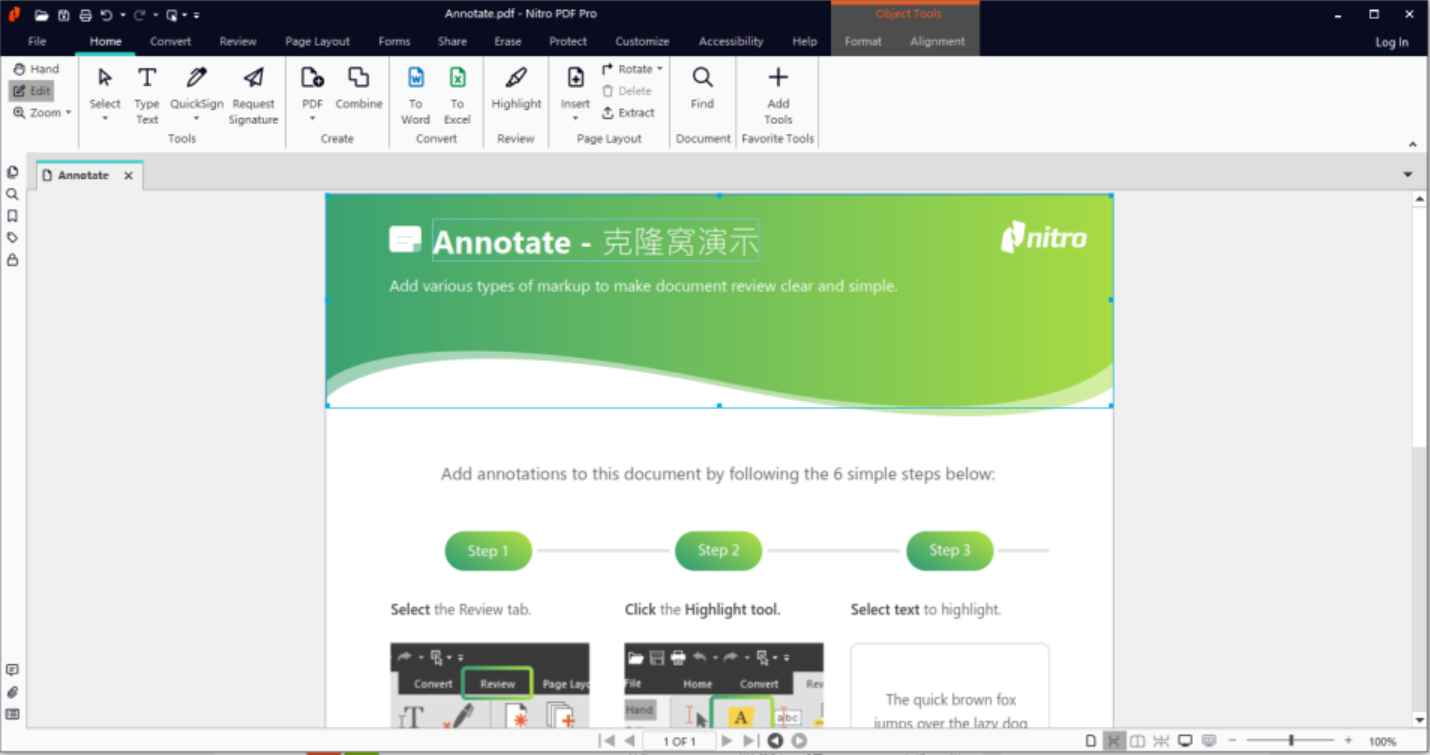Click the Extract pages icon
This screenshot has width=1430, height=755.
tap(628, 112)
